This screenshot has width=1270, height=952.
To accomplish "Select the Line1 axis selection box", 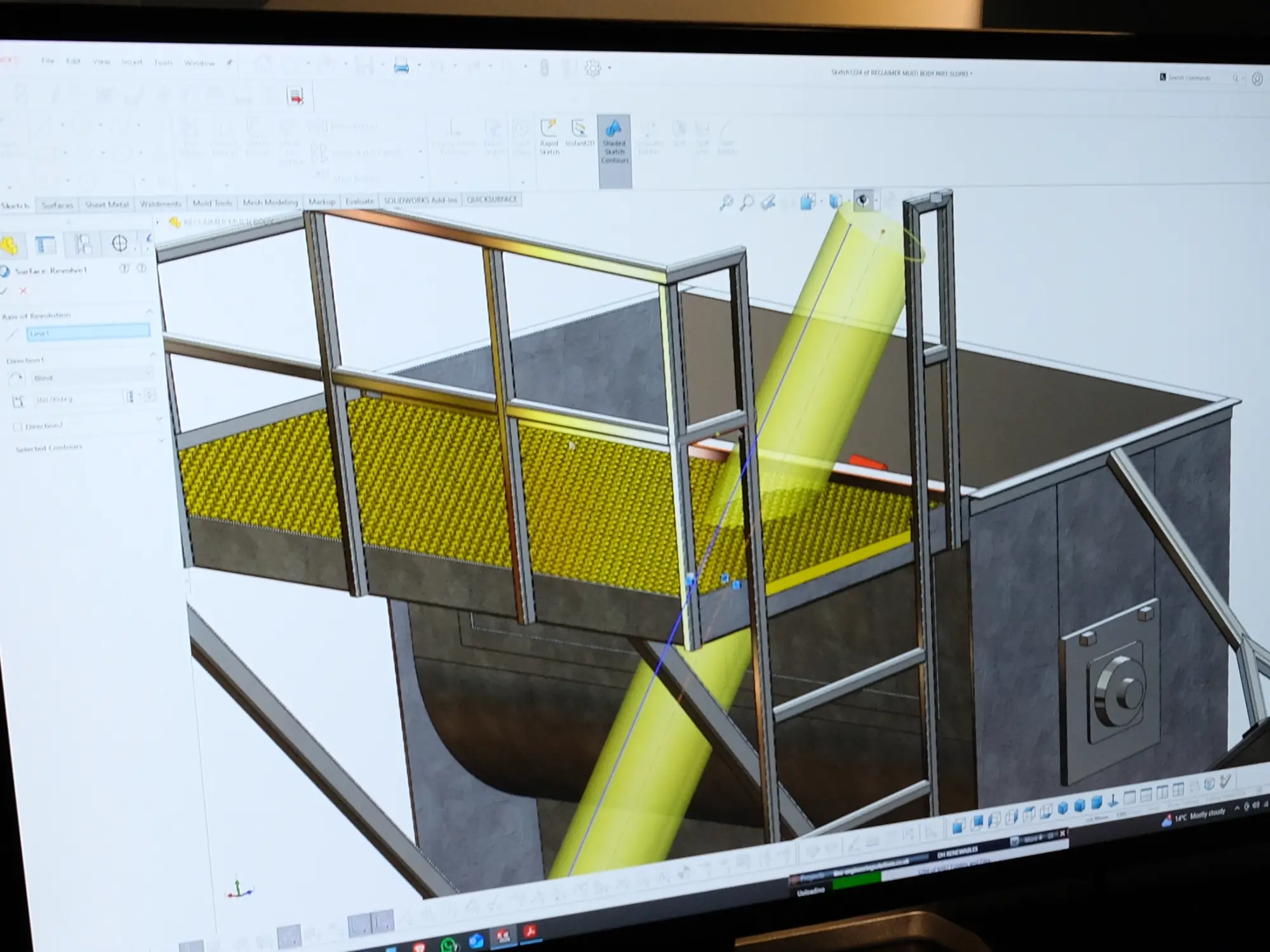I will tap(89, 331).
